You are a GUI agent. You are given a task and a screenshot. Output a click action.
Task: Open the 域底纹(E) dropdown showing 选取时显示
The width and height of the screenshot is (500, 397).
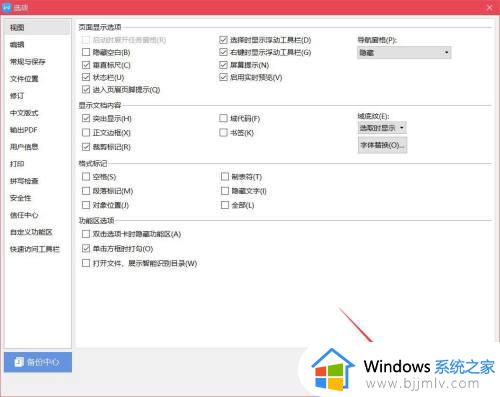pyautogui.click(x=382, y=128)
